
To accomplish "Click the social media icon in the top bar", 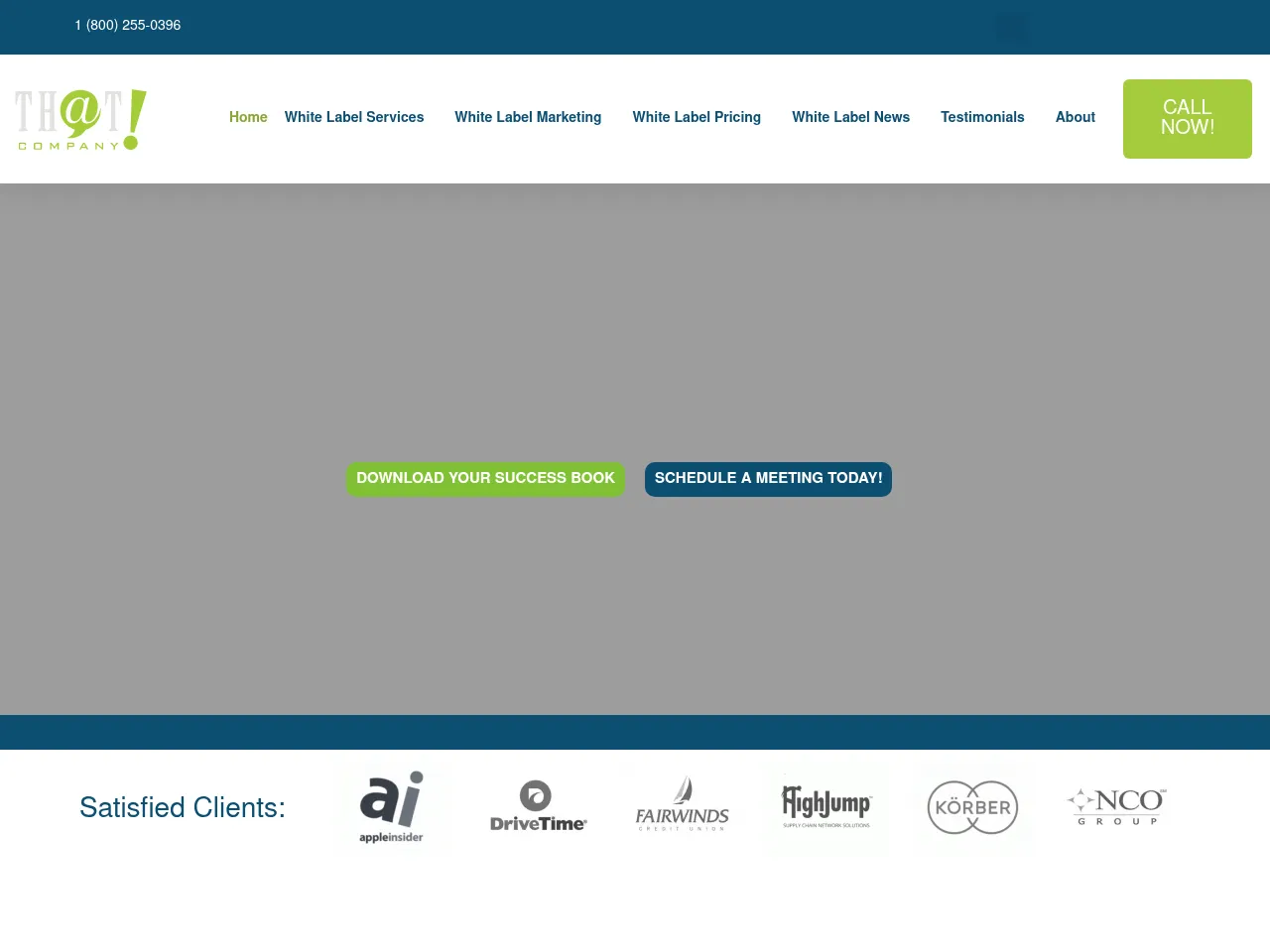I will click(1010, 27).
